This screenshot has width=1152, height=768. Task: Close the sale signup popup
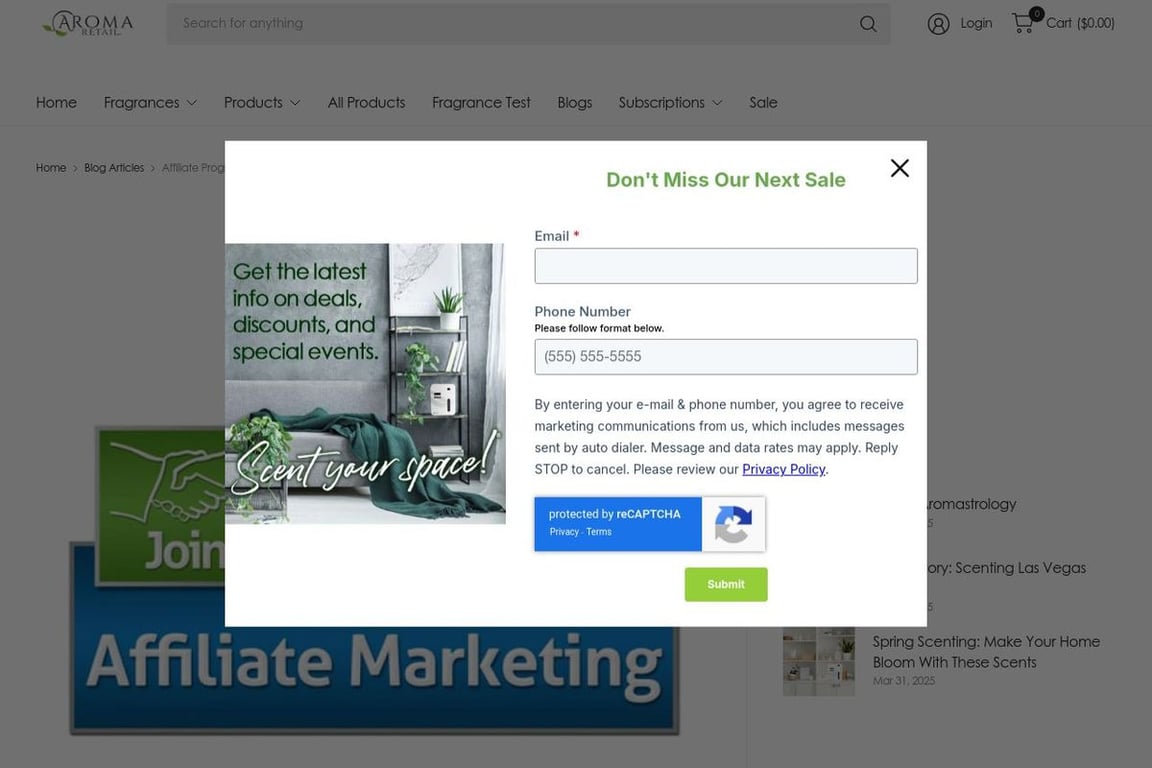tap(899, 168)
